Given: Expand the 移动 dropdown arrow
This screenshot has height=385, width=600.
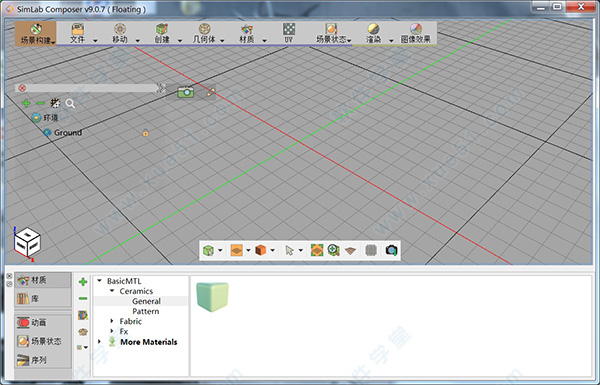Looking at the screenshot, I should (137, 40).
